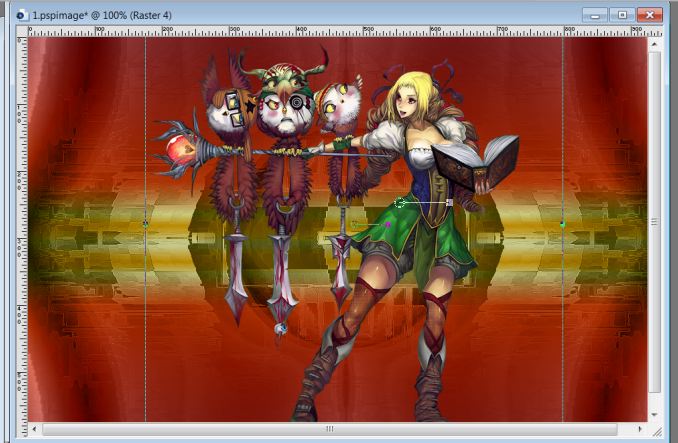This screenshot has height=443, width=678.
Task: Minimize the 1.pspimage window
Action: (595, 16)
